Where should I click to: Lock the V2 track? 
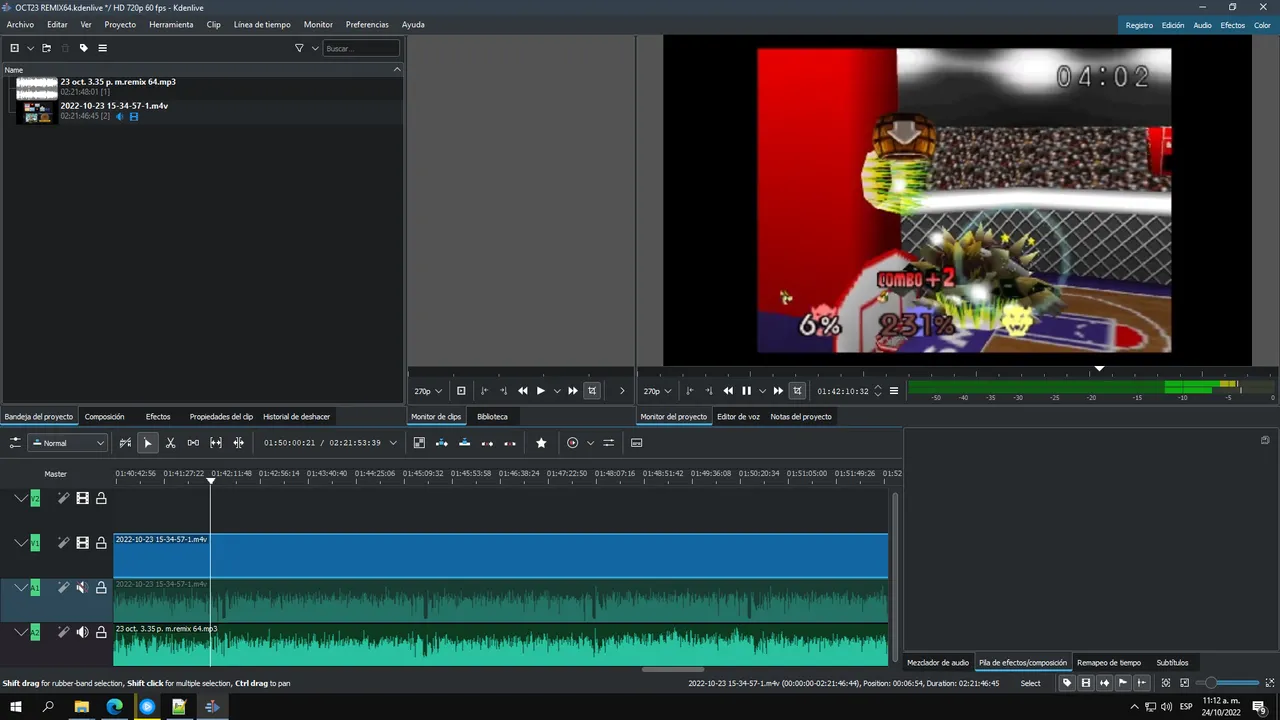[x=101, y=498]
